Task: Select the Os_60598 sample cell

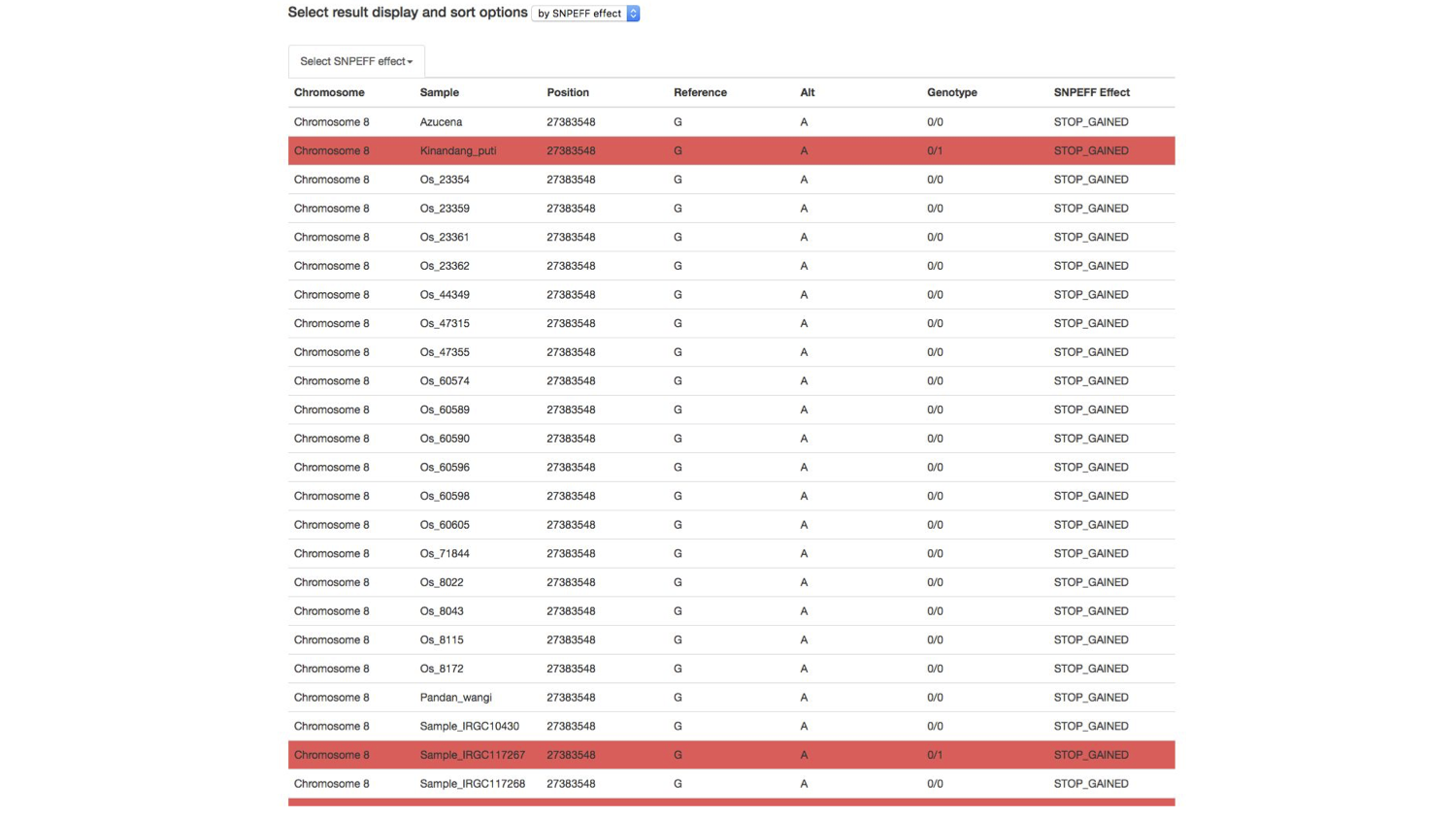Action: [x=445, y=496]
